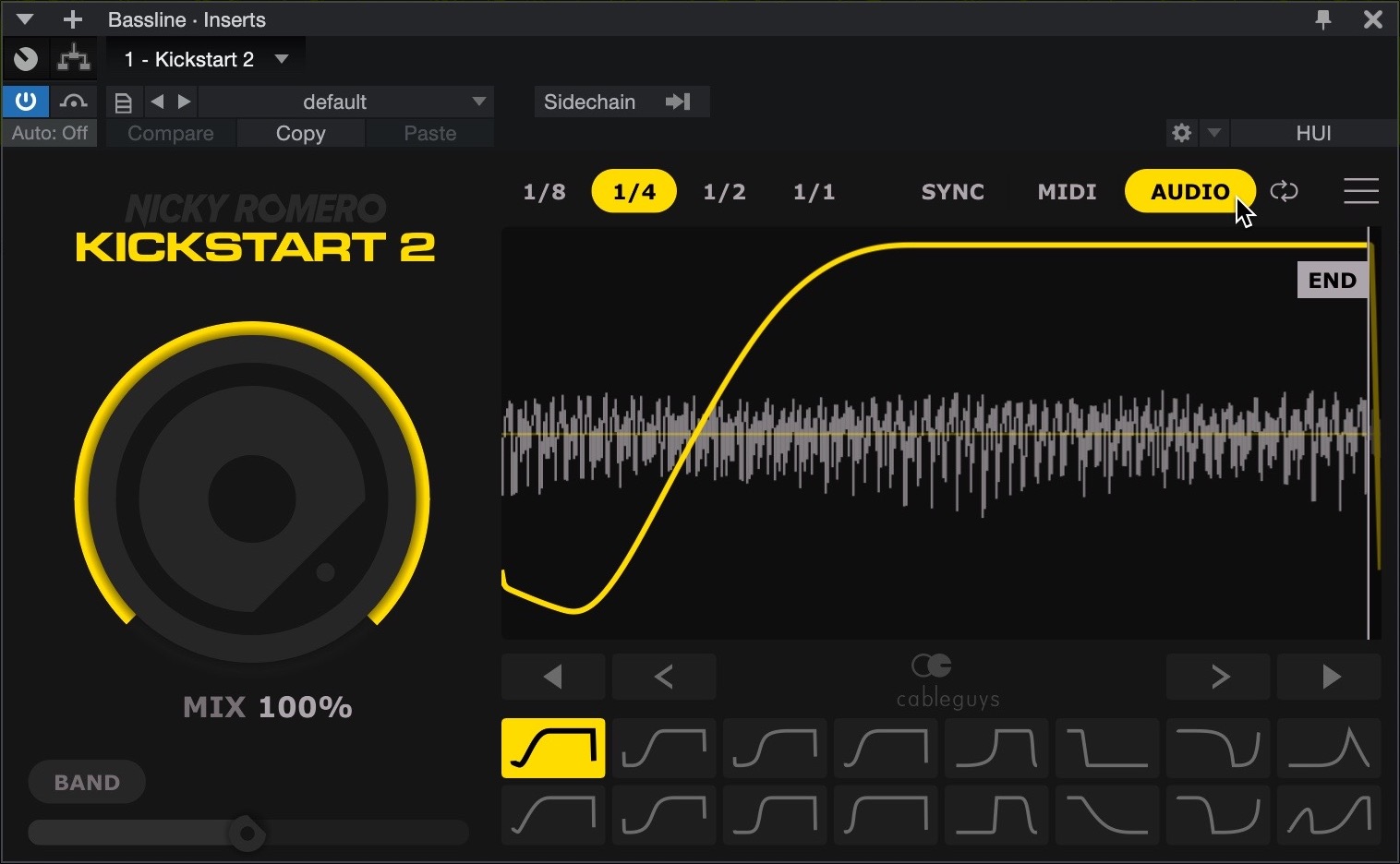Select the sixth curve preset in the top row
The image size is (1400, 864).
[1107, 748]
